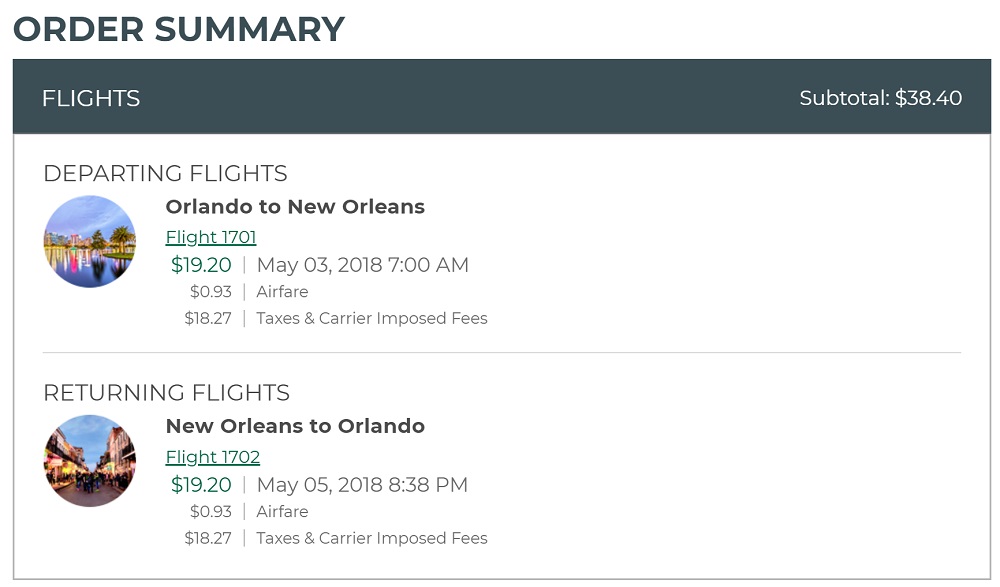
Task: Click the Airfare label under Flight 1701
Action: coord(282,292)
